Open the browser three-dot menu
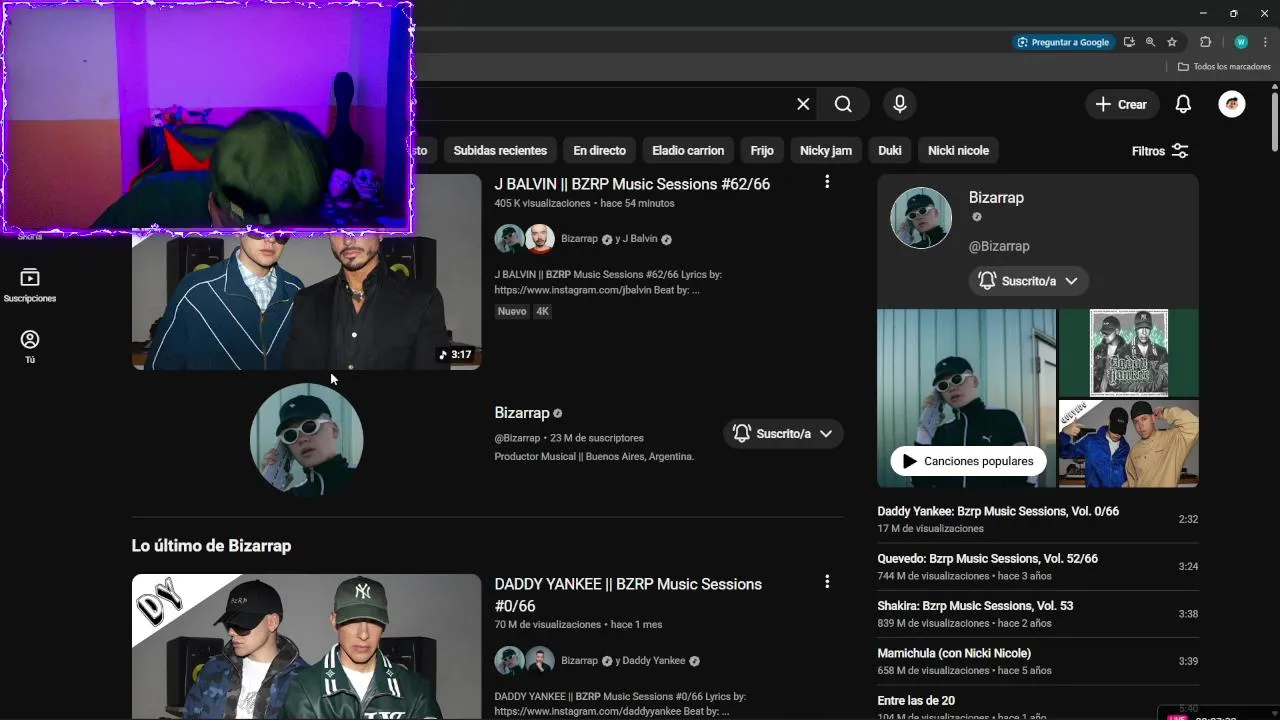 [1265, 42]
